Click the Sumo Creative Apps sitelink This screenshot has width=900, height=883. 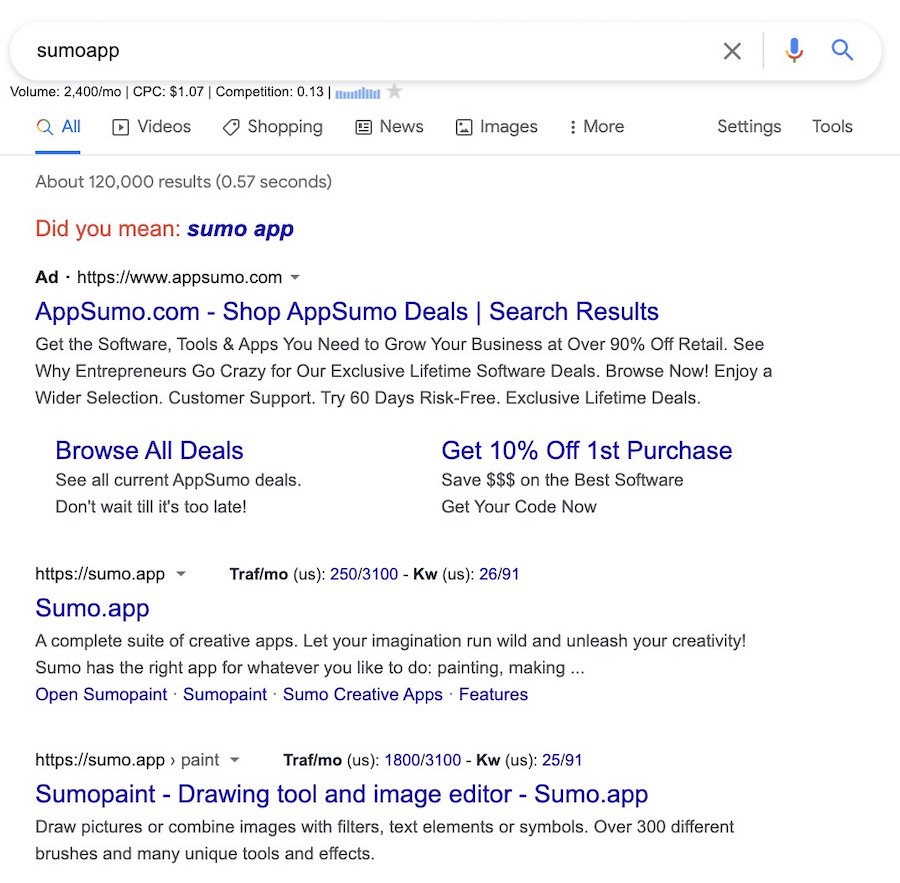click(363, 694)
